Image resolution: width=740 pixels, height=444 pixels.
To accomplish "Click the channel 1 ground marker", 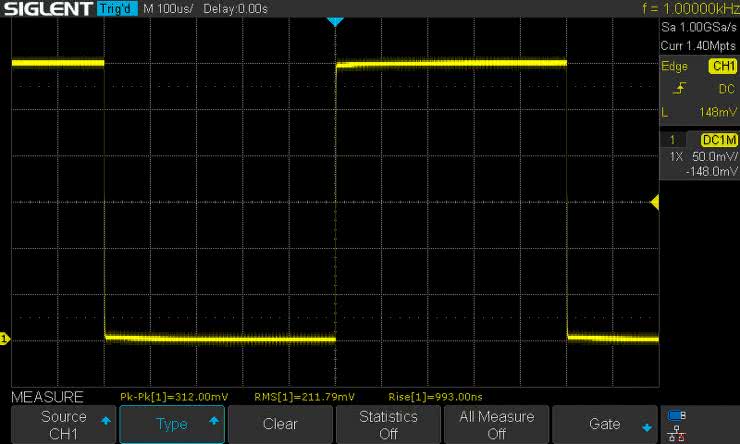I will point(4,340).
